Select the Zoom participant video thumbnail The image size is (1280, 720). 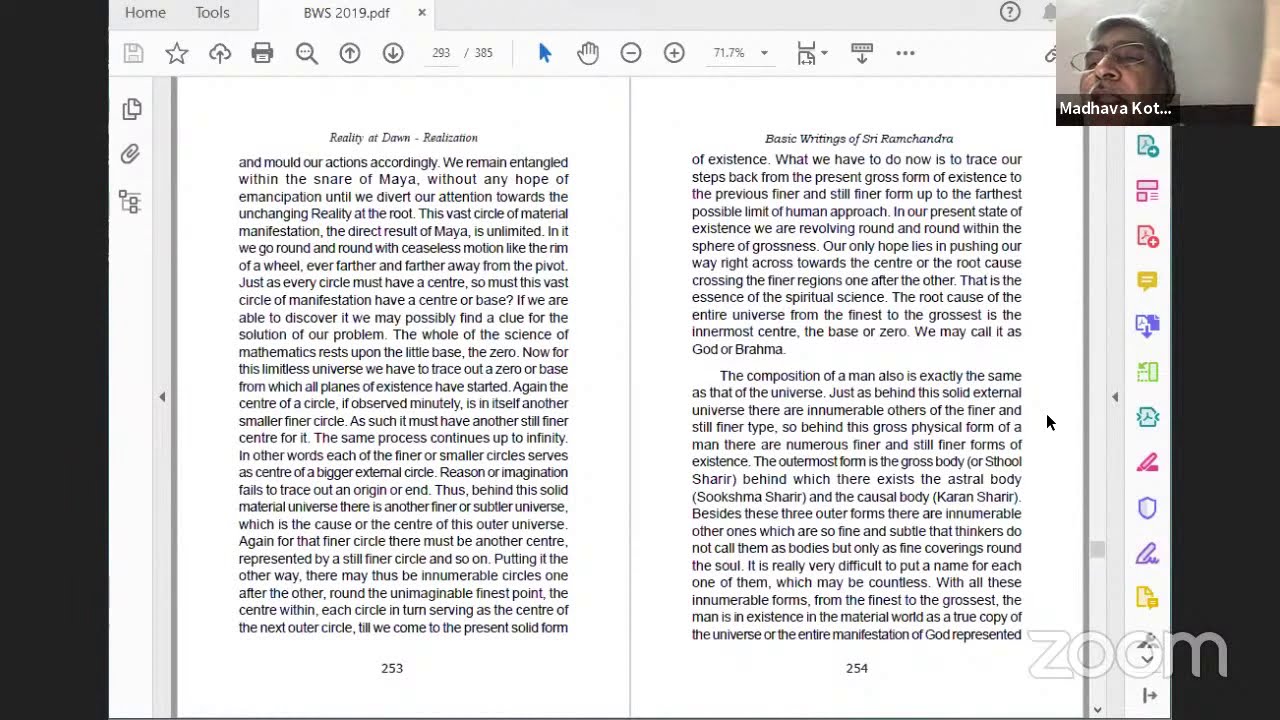[x=1168, y=62]
